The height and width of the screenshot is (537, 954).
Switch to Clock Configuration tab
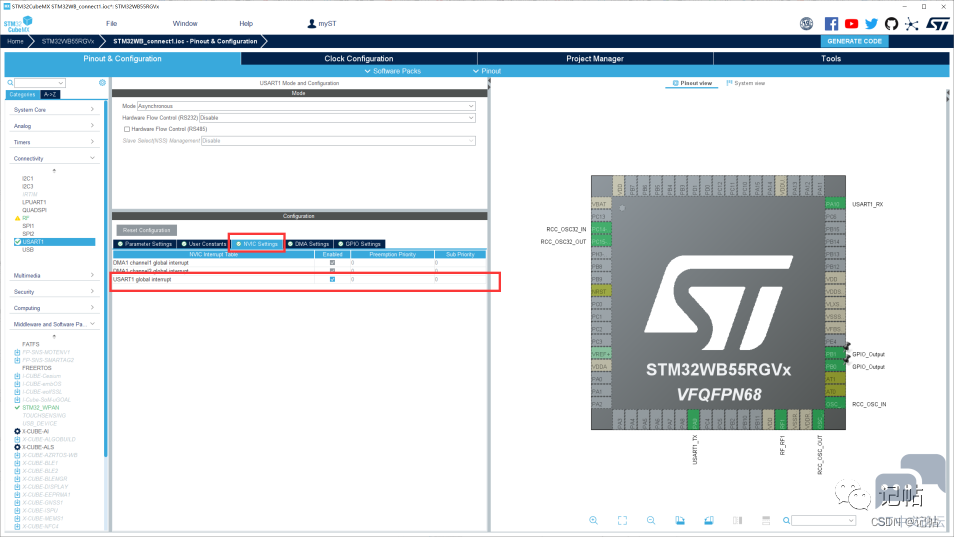click(359, 58)
